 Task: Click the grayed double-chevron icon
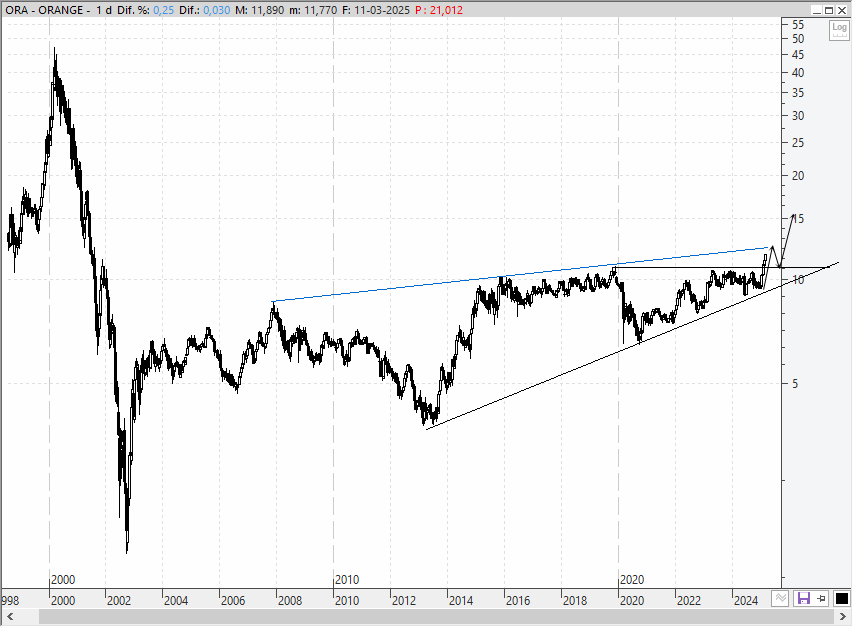pyautogui.click(x=781, y=599)
